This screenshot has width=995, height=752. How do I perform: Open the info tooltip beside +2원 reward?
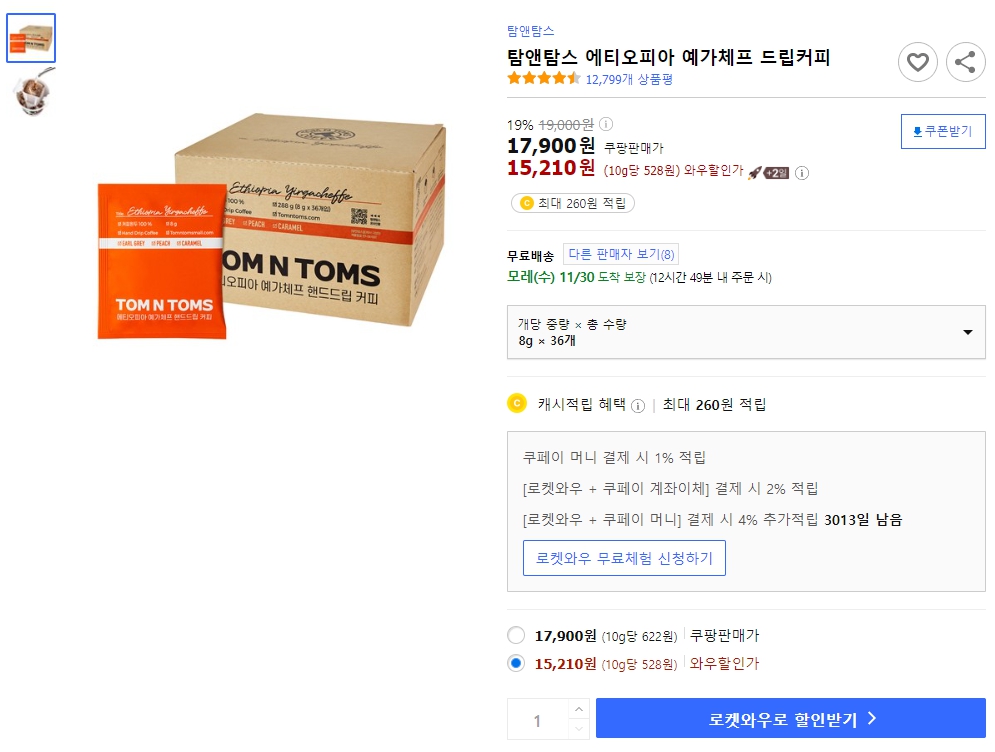click(803, 172)
